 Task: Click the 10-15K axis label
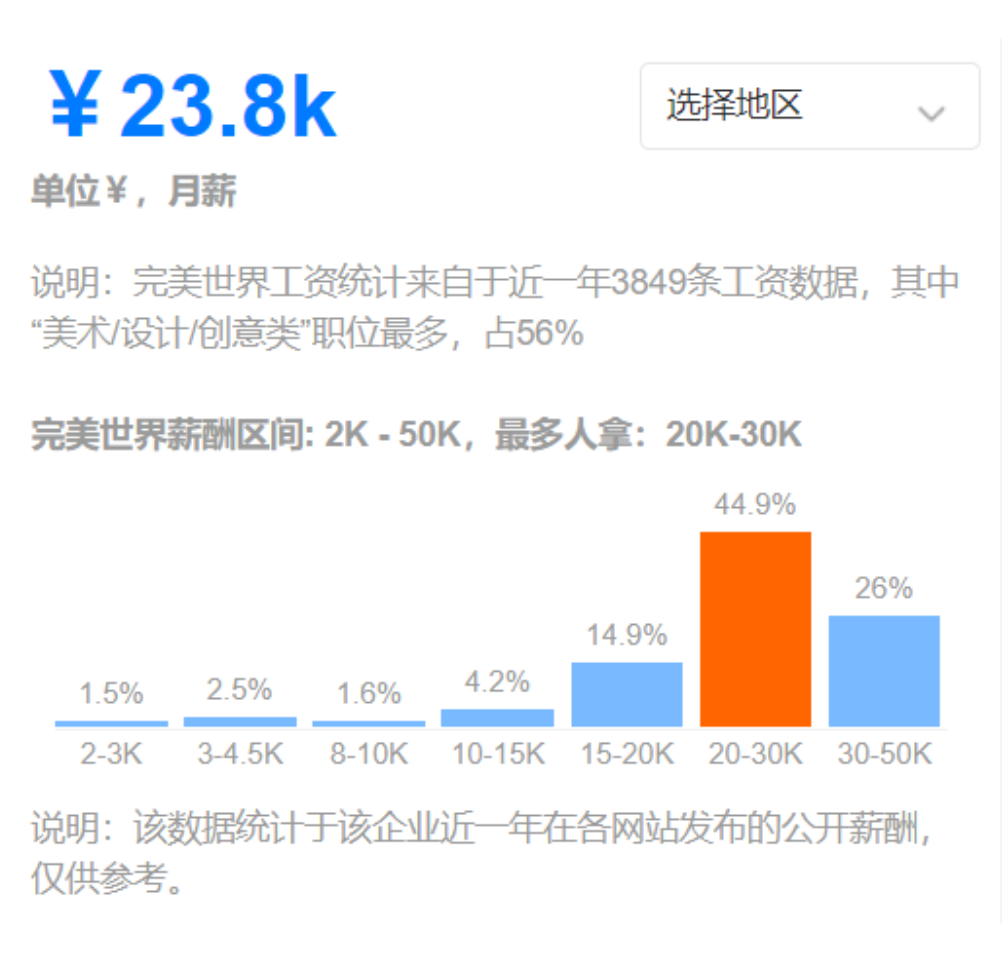tap(498, 754)
